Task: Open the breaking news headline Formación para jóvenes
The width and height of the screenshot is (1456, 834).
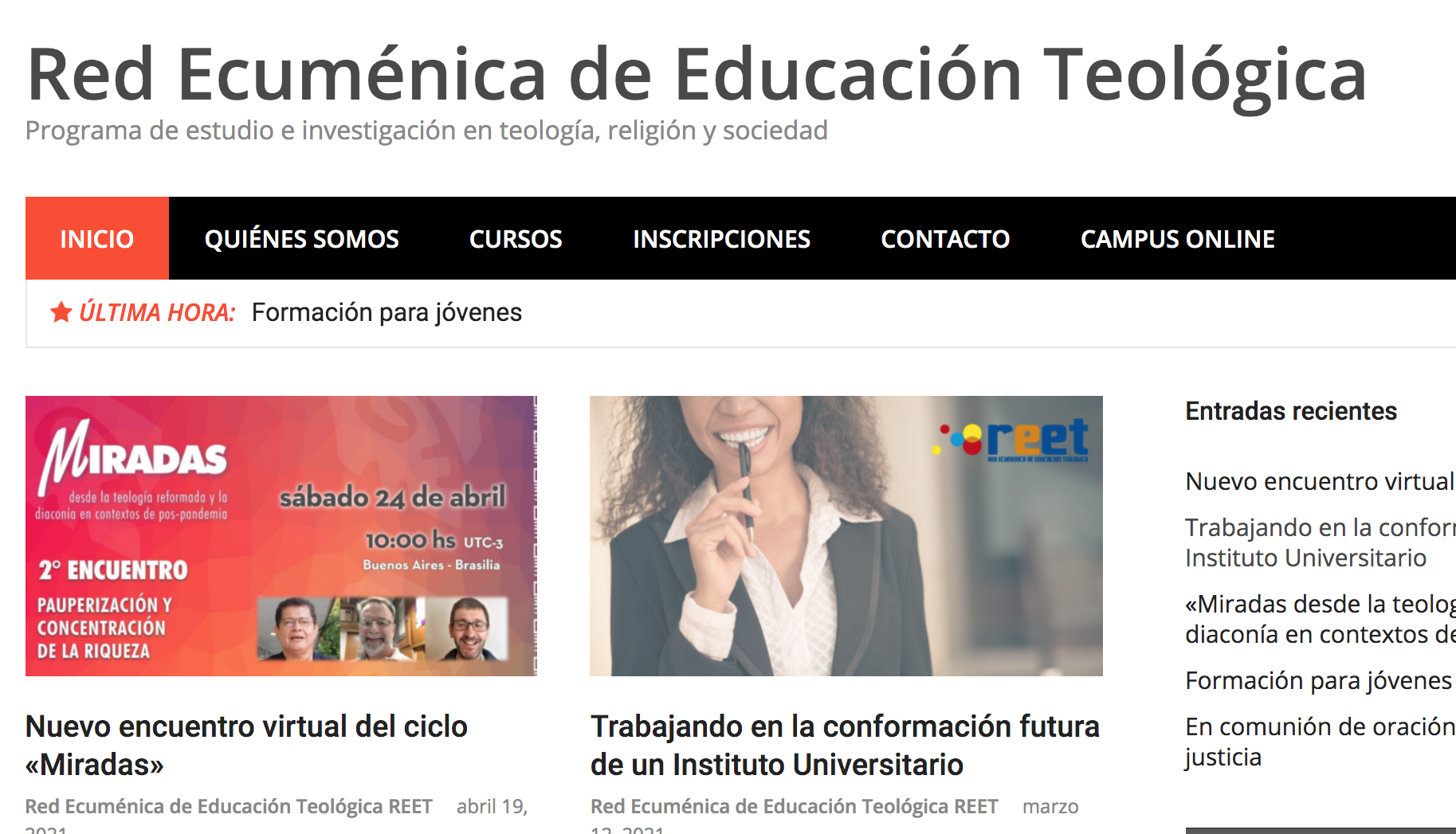Action: point(387,312)
